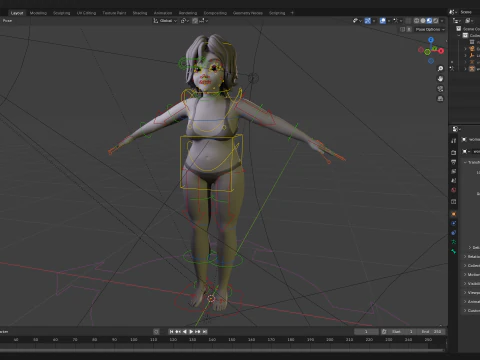
Task: Open the Global transform orientation dropdown
Action: coord(165,21)
